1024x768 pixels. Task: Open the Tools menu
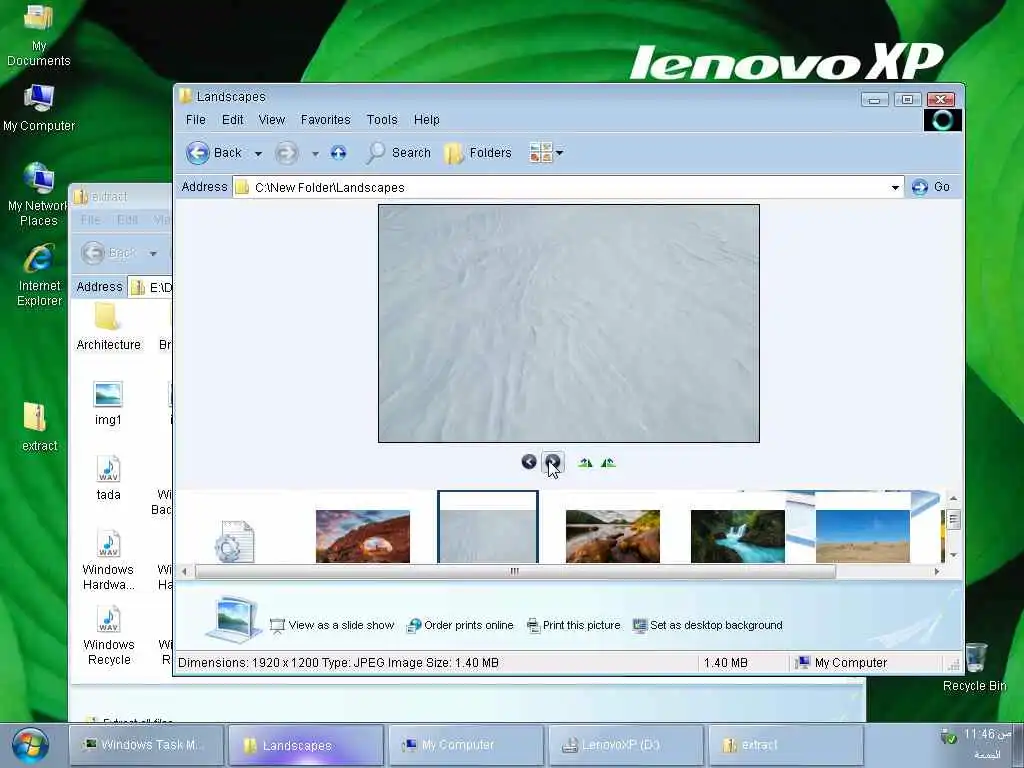(x=381, y=120)
